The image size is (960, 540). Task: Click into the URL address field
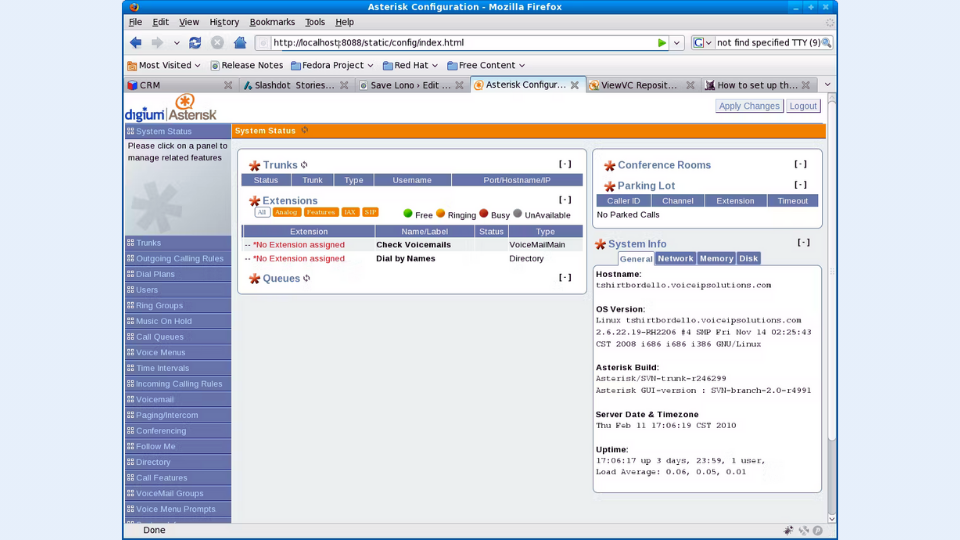462,43
